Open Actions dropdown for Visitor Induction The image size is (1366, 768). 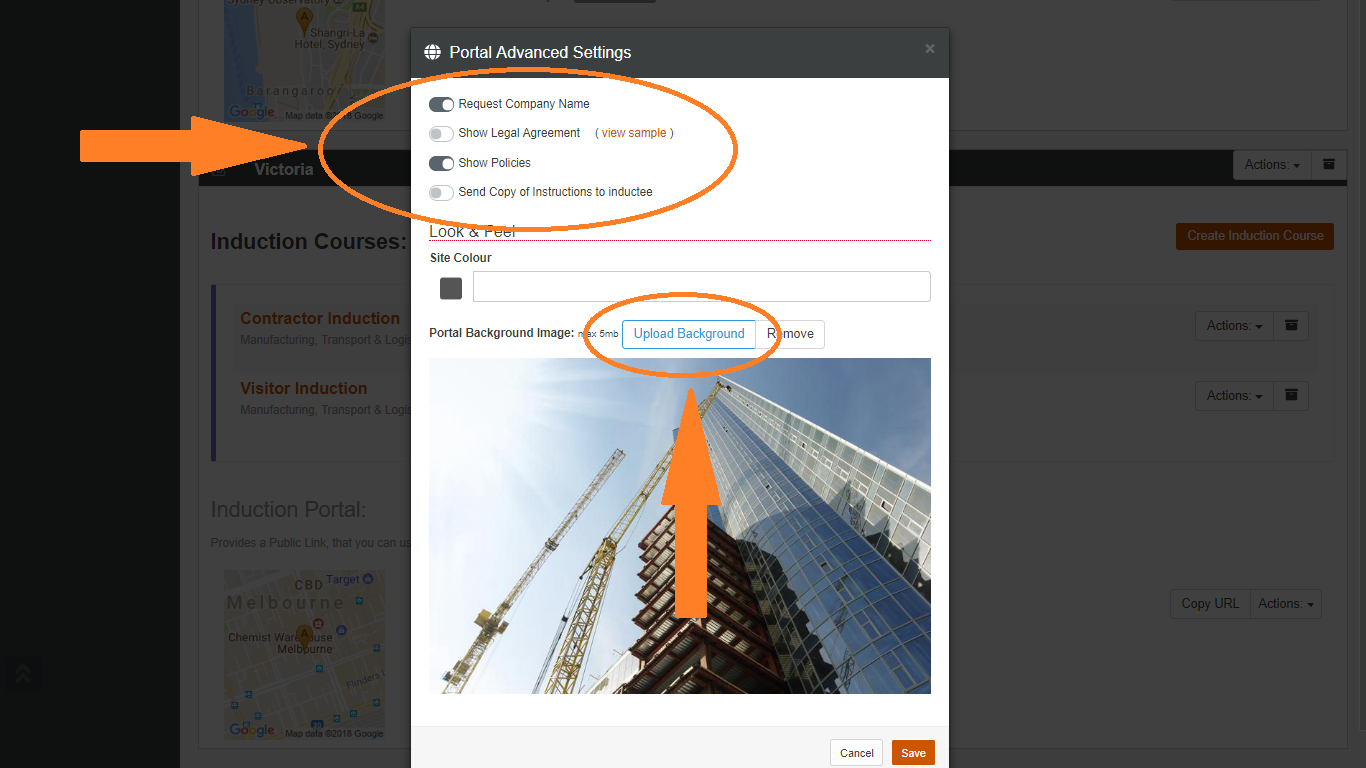click(x=1235, y=396)
